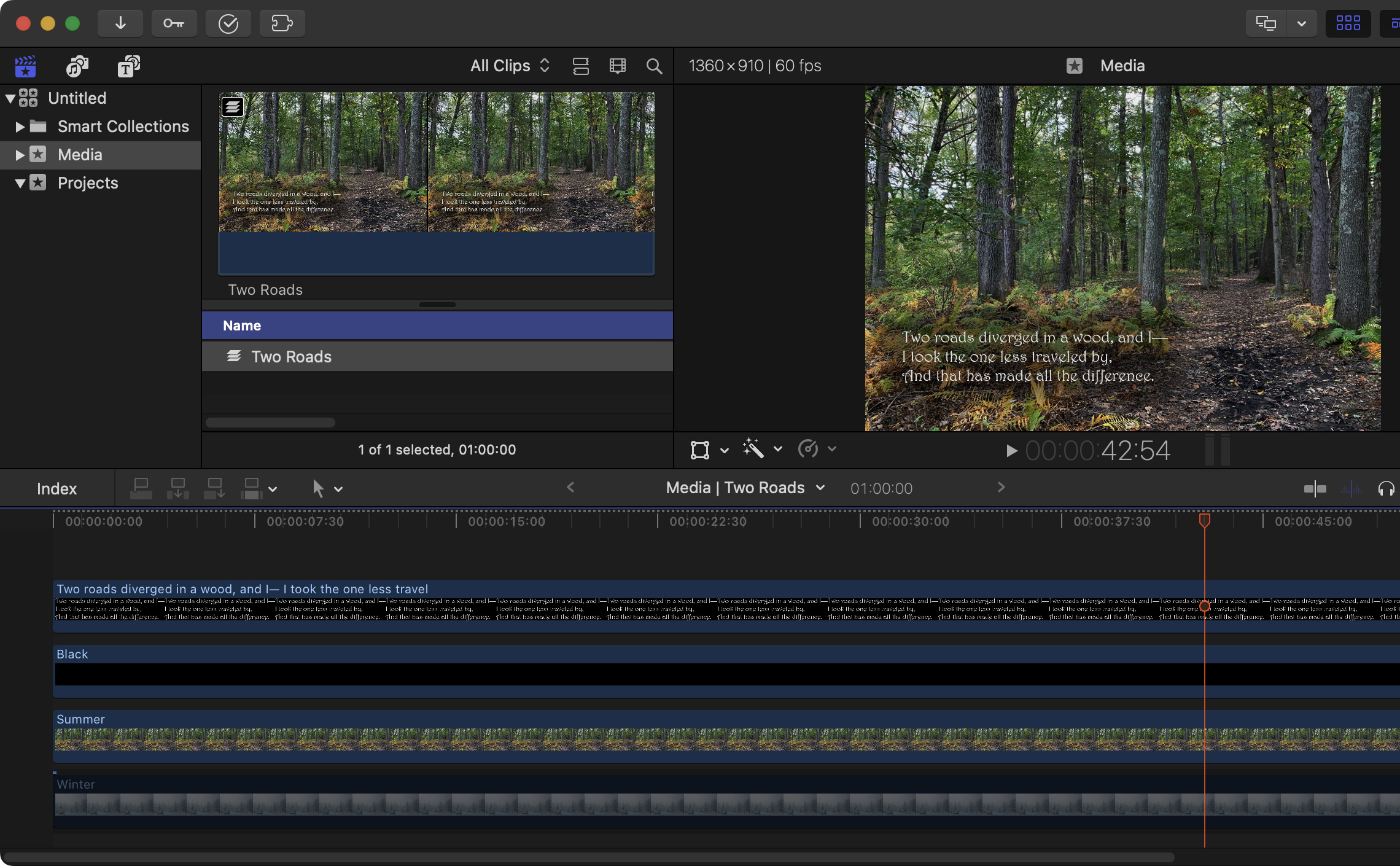The width and height of the screenshot is (1400, 866).
Task: Toggle timeline skimming
Action: (x=1315, y=489)
